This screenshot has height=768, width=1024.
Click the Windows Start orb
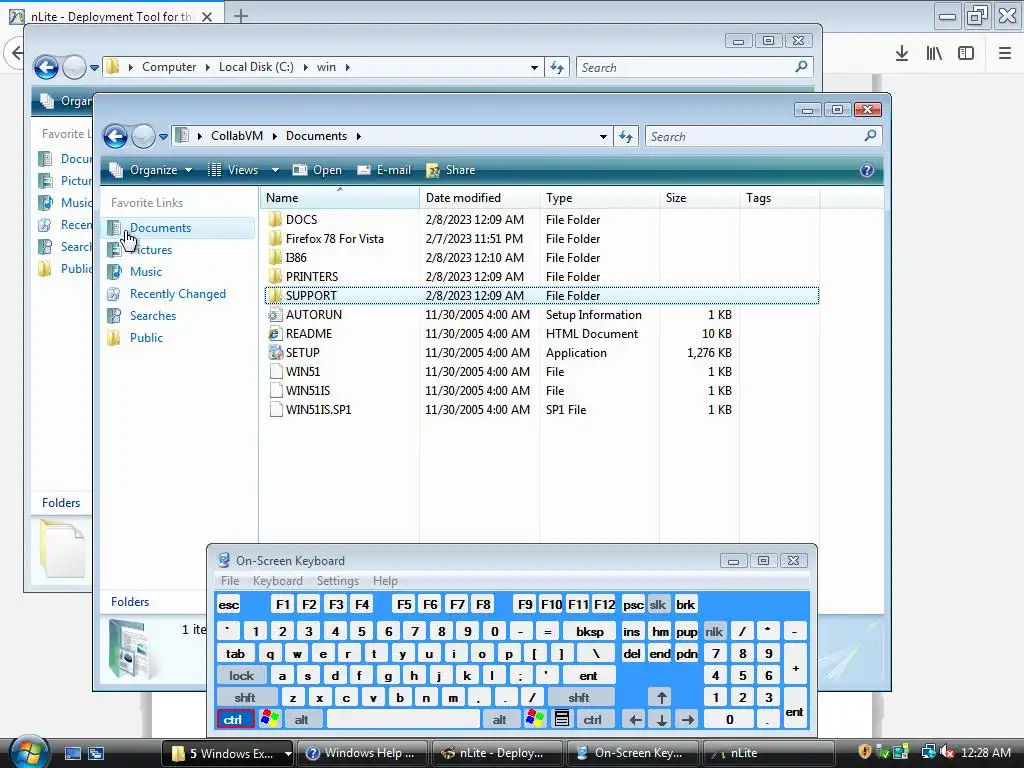(x=29, y=751)
